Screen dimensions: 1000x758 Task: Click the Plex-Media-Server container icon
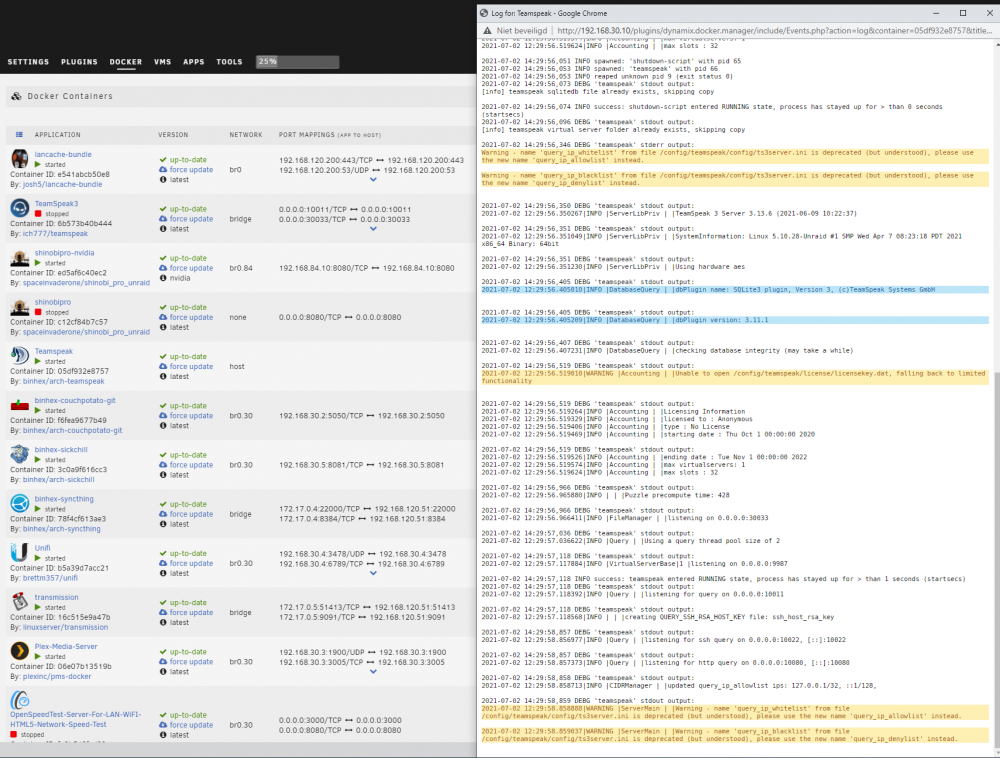pos(20,650)
